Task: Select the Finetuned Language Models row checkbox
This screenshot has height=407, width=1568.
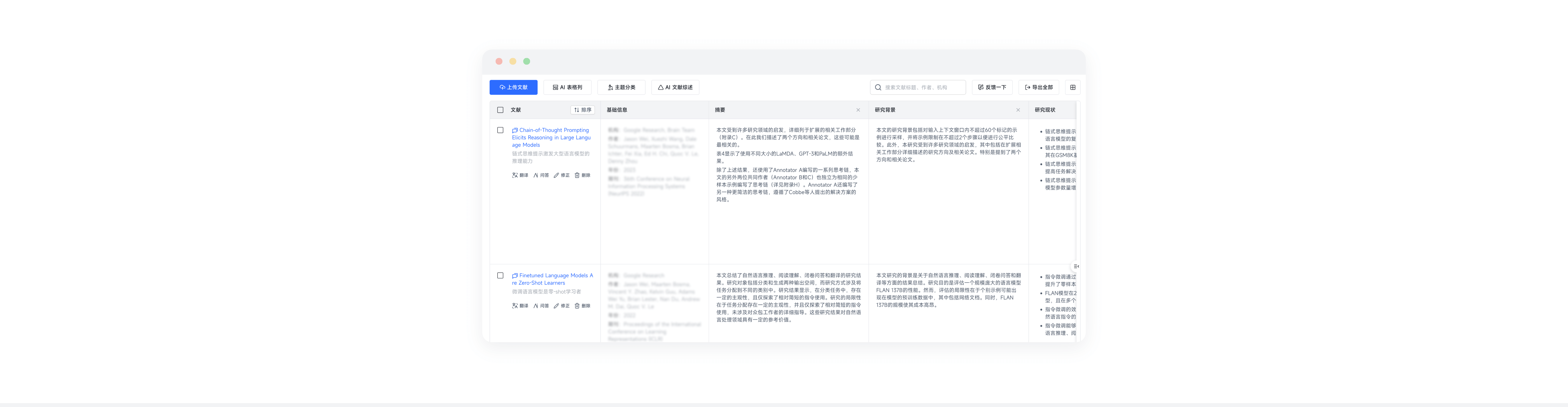Action: [500, 275]
